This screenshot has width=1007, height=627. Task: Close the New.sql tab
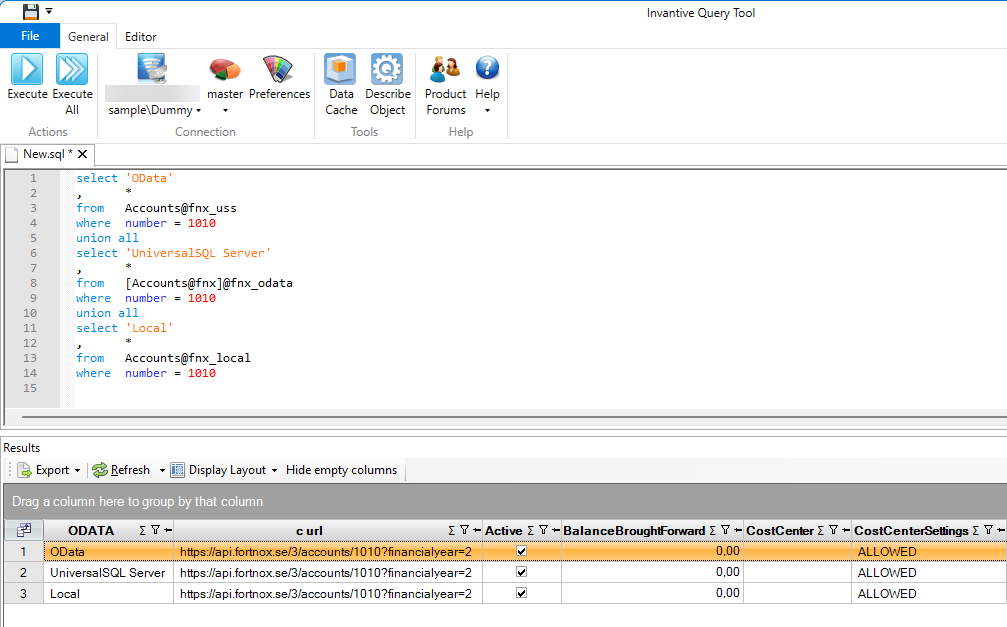tap(83, 154)
